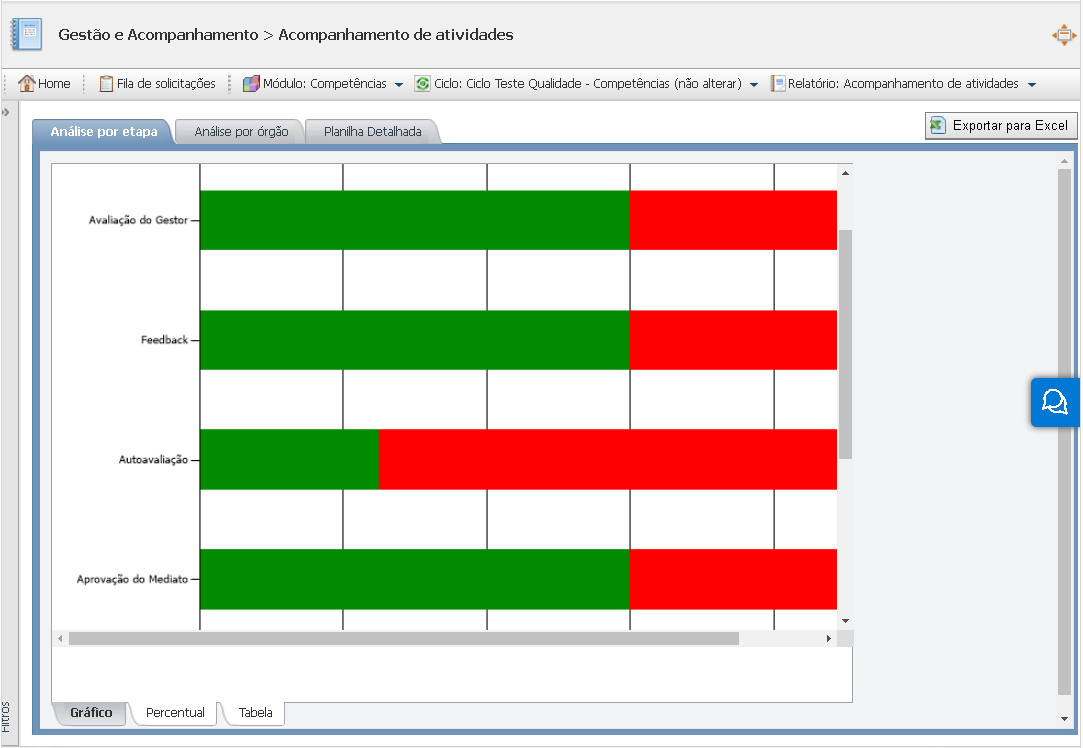Viewport: 1083px width, 748px height.
Task: Switch to the Tabela bottom tab
Action: pos(255,713)
